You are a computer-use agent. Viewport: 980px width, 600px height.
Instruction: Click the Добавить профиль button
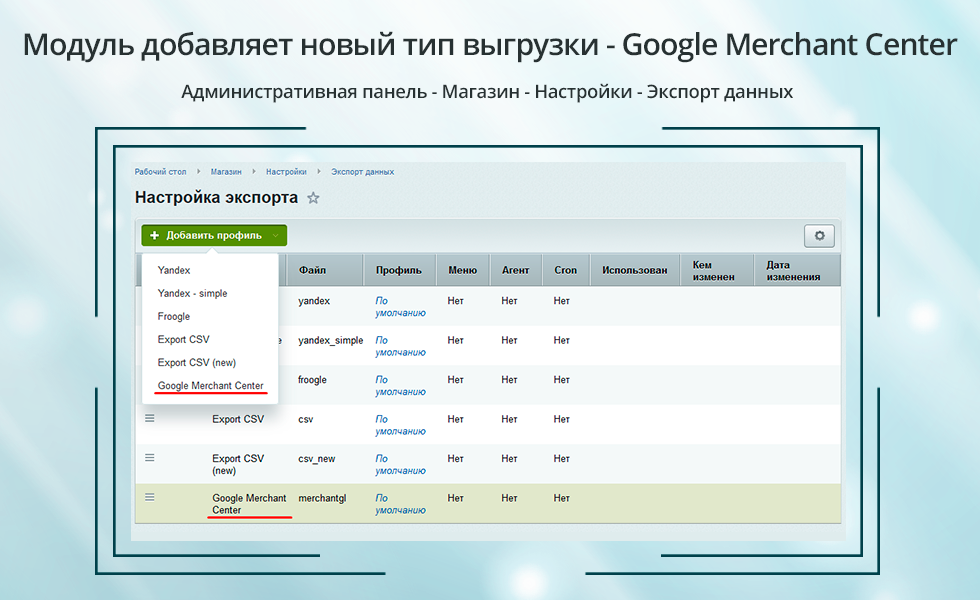[x=206, y=236]
